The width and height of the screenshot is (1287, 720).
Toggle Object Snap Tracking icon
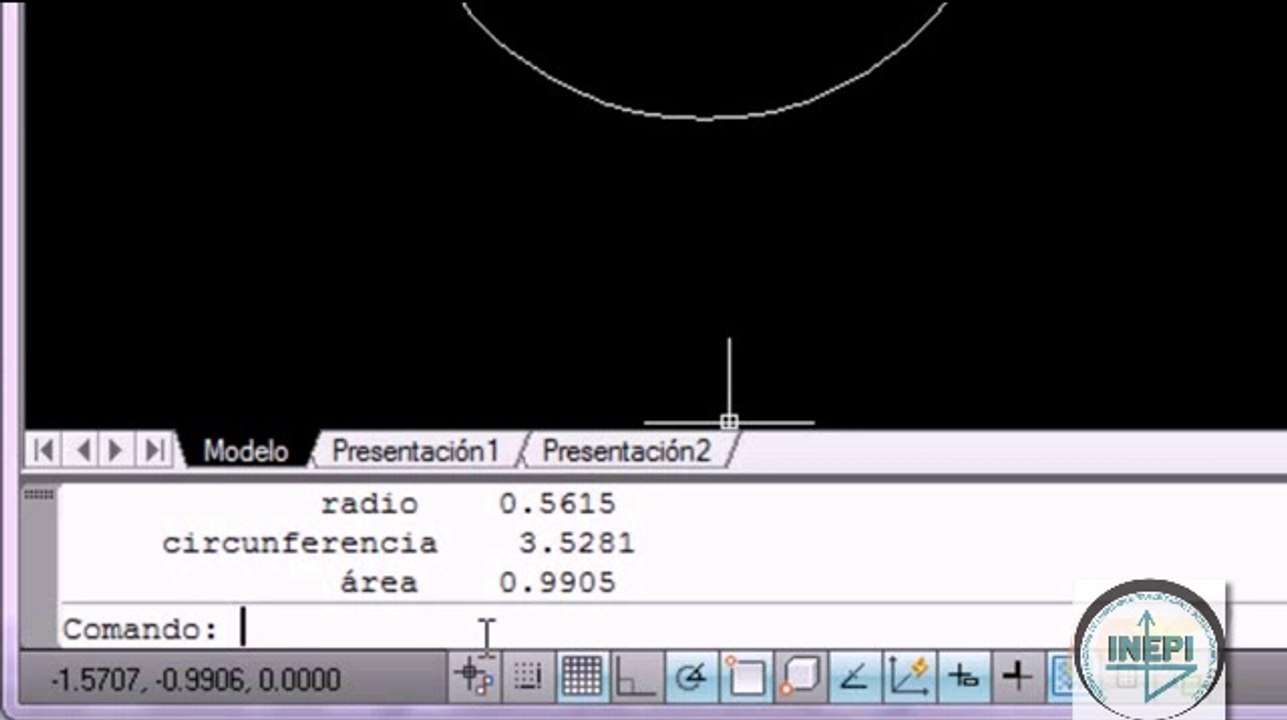(853, 678)
